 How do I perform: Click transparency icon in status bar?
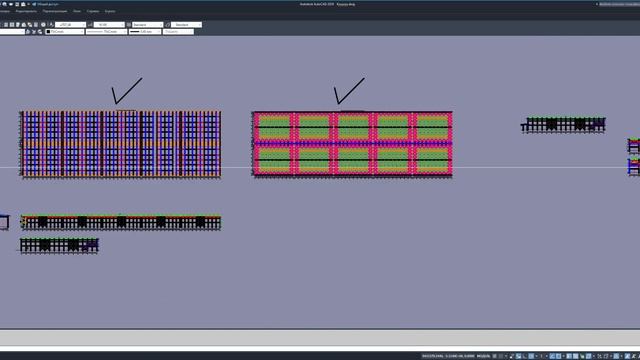[x=575, y=356]
